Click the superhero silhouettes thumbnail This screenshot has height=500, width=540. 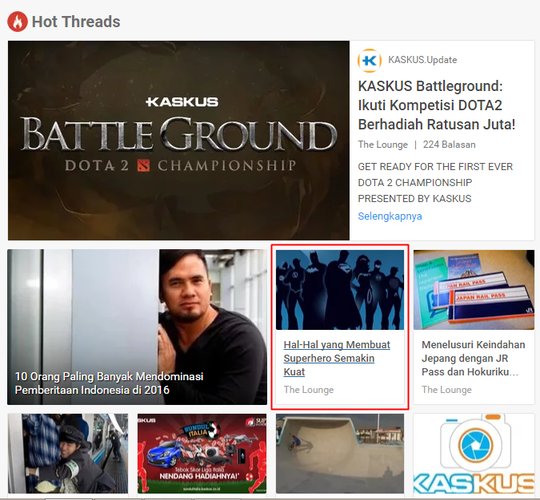coord(340,290)
